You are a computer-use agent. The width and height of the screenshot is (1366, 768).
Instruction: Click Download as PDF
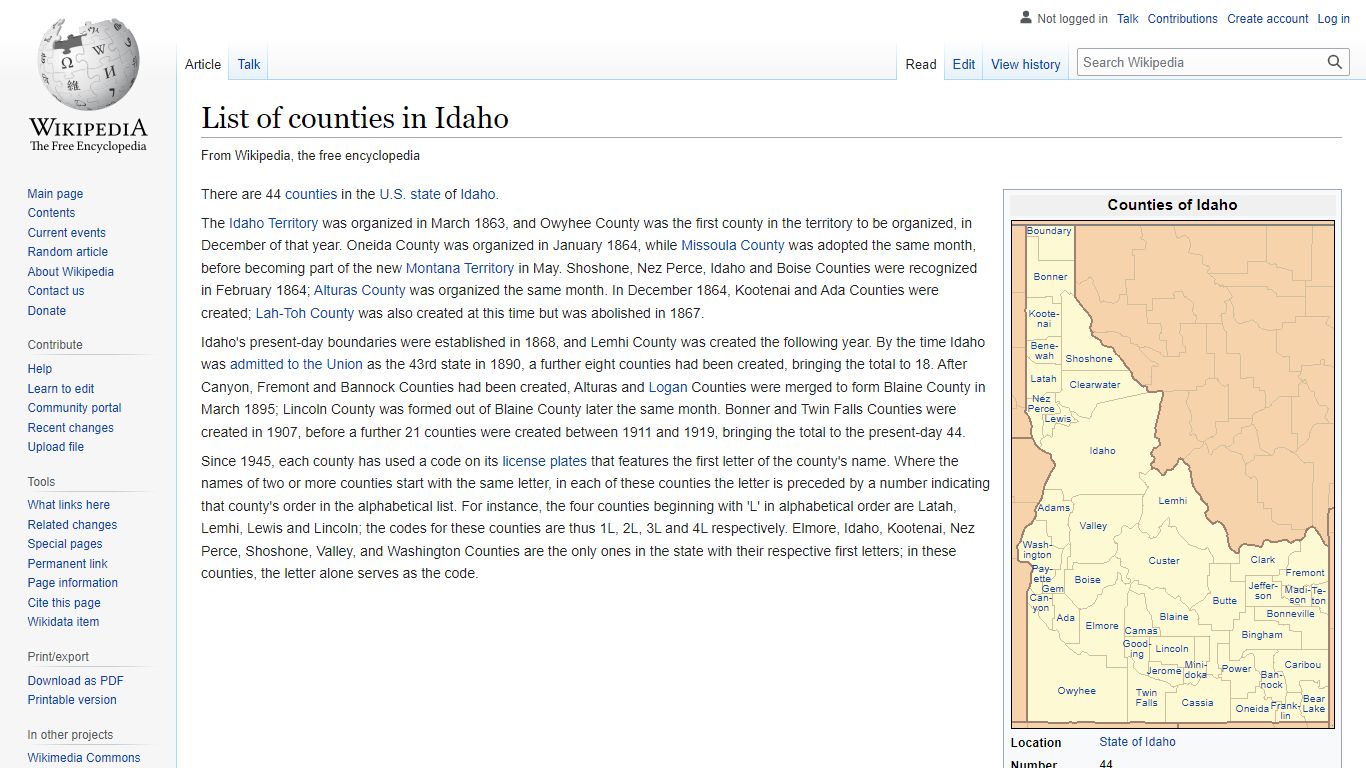(x=76, y=681)
